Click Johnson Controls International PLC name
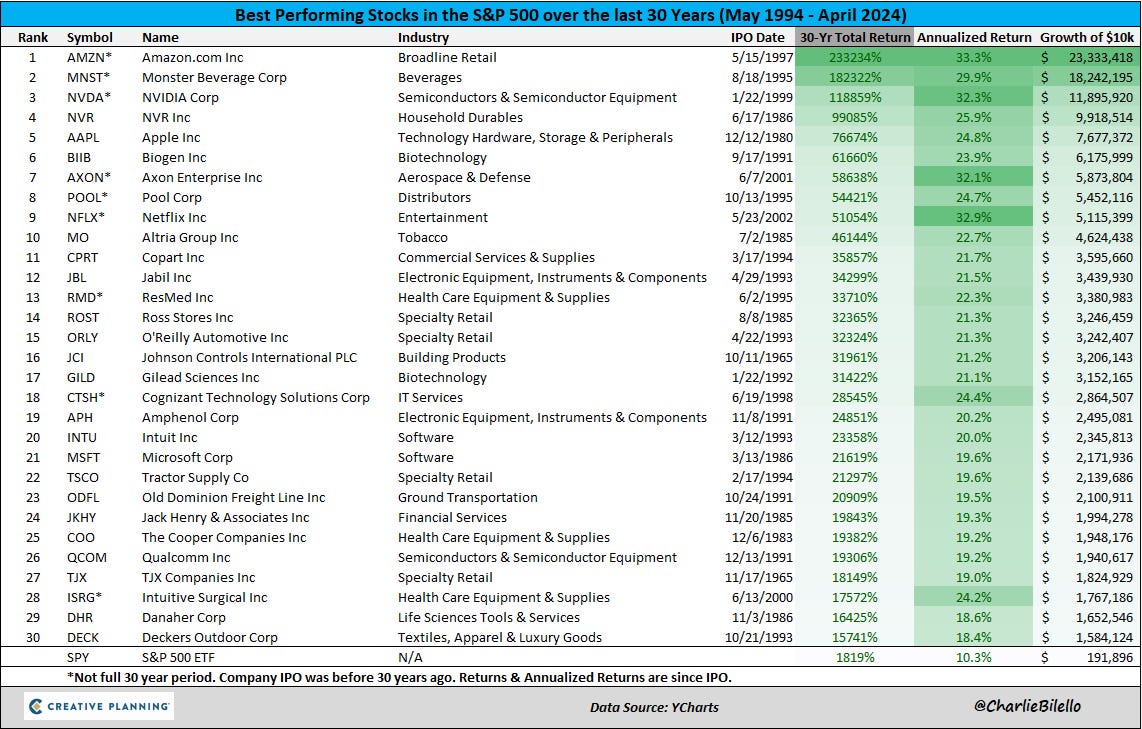 point(250,358)
